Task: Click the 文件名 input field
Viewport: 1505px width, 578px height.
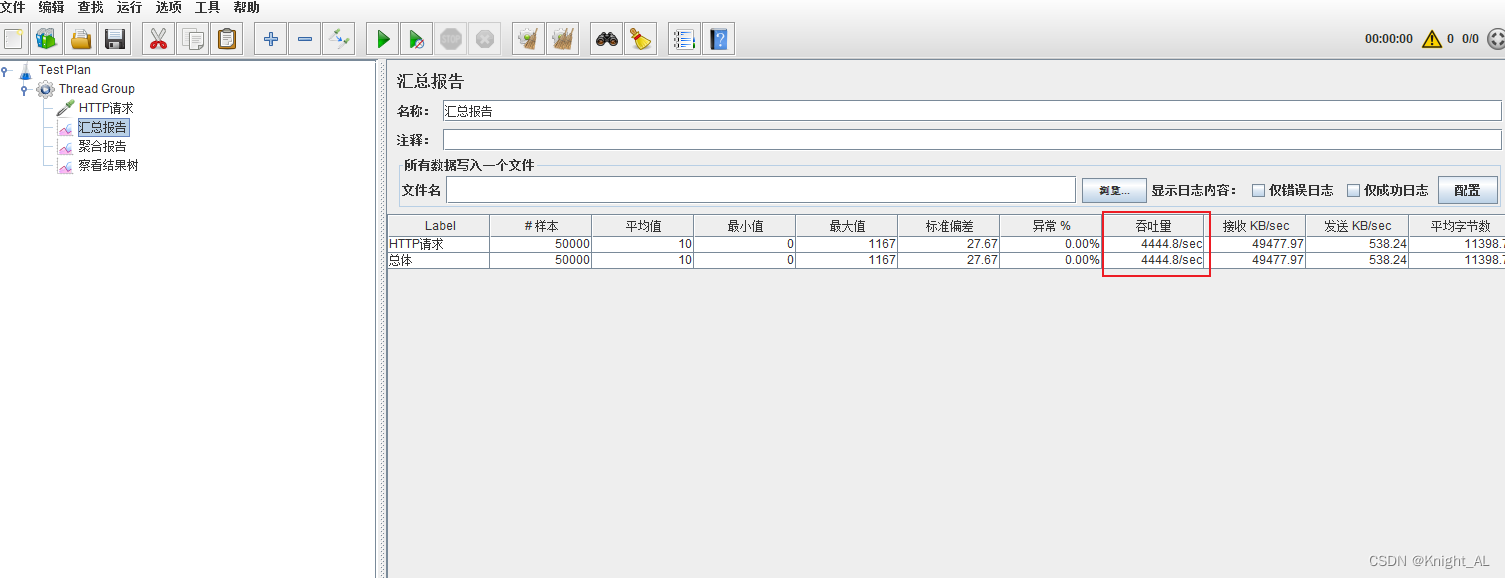Action: [761, 190]
